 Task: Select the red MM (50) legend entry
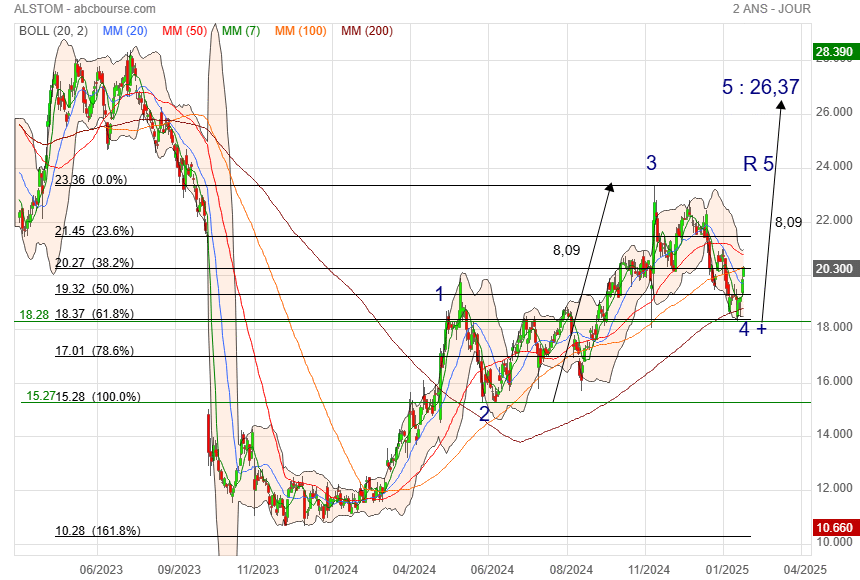184,31
